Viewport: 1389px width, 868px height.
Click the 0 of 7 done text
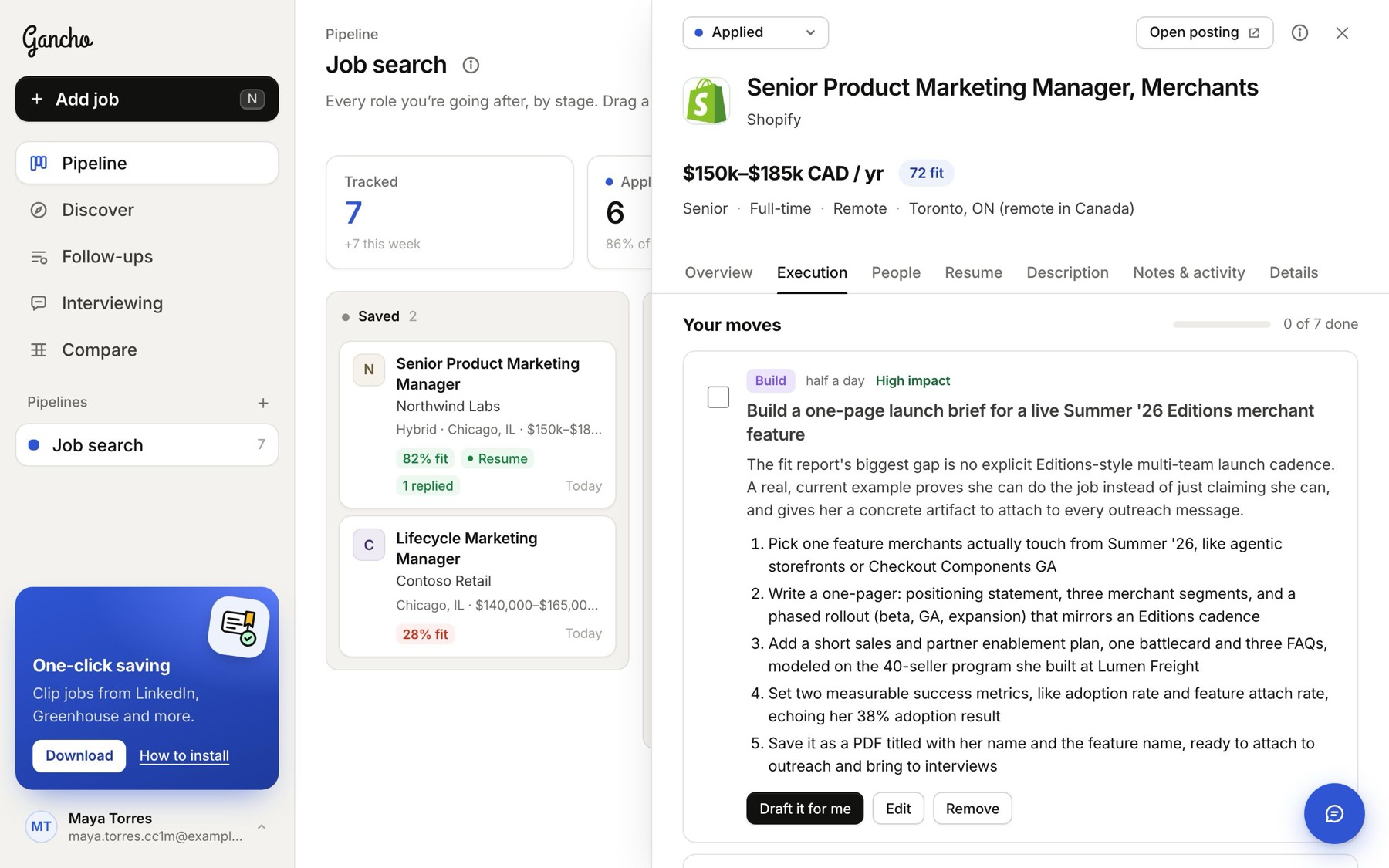[x=1320, y=324]
